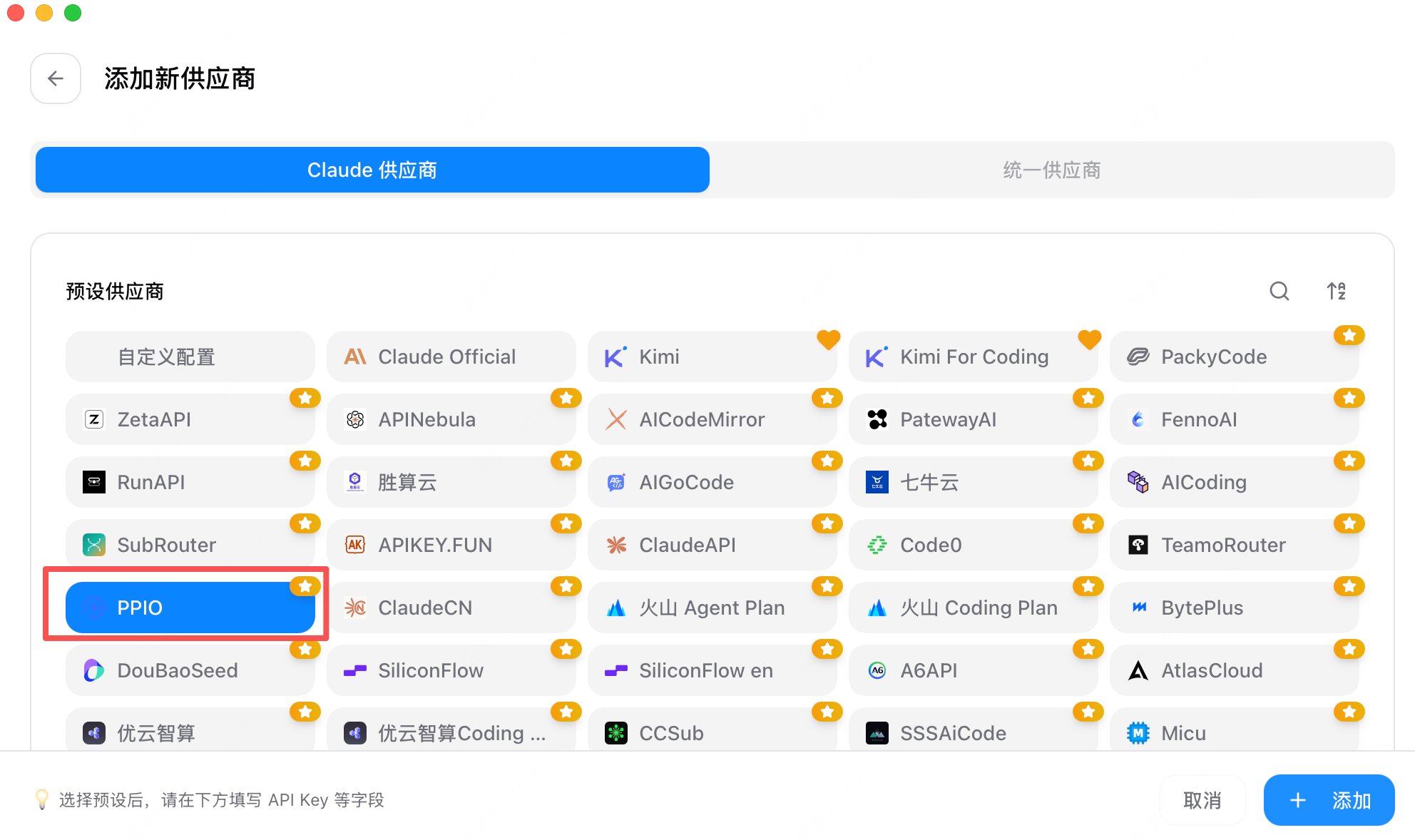This screenshot has width=1415, height=840.
Task: Choose the Code0 preset
Action: click(974, 545)
